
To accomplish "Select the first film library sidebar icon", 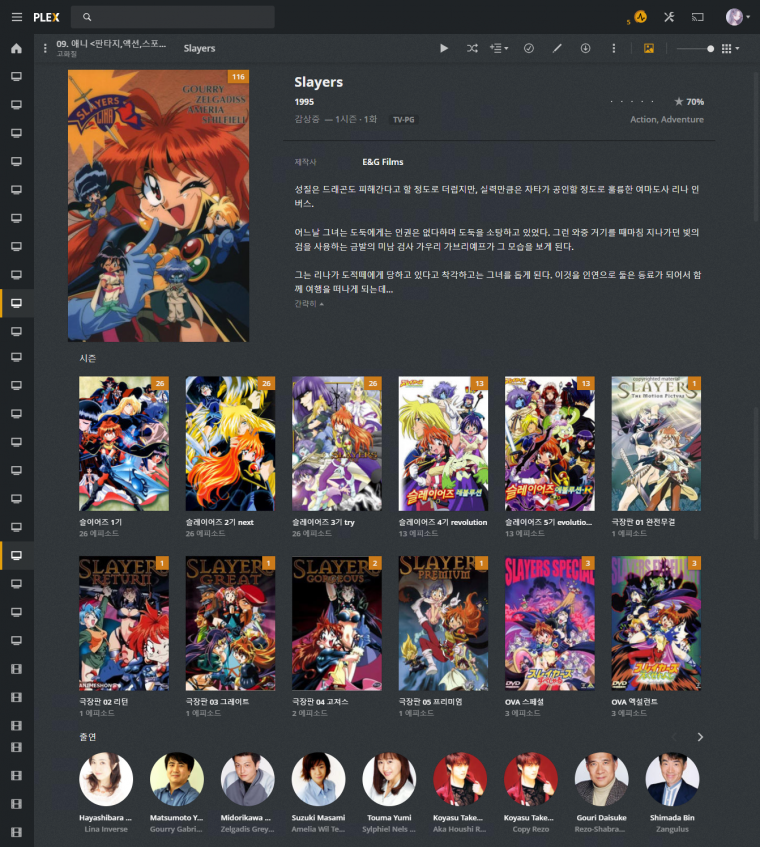I will click(16, 669).
